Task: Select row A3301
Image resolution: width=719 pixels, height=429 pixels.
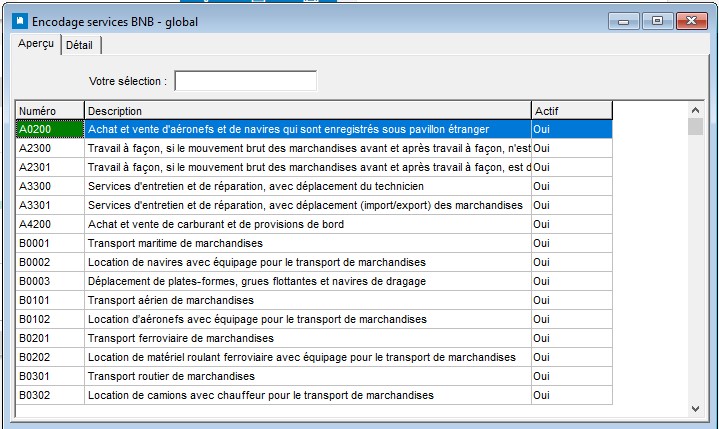Action: [x=314, y=205]
